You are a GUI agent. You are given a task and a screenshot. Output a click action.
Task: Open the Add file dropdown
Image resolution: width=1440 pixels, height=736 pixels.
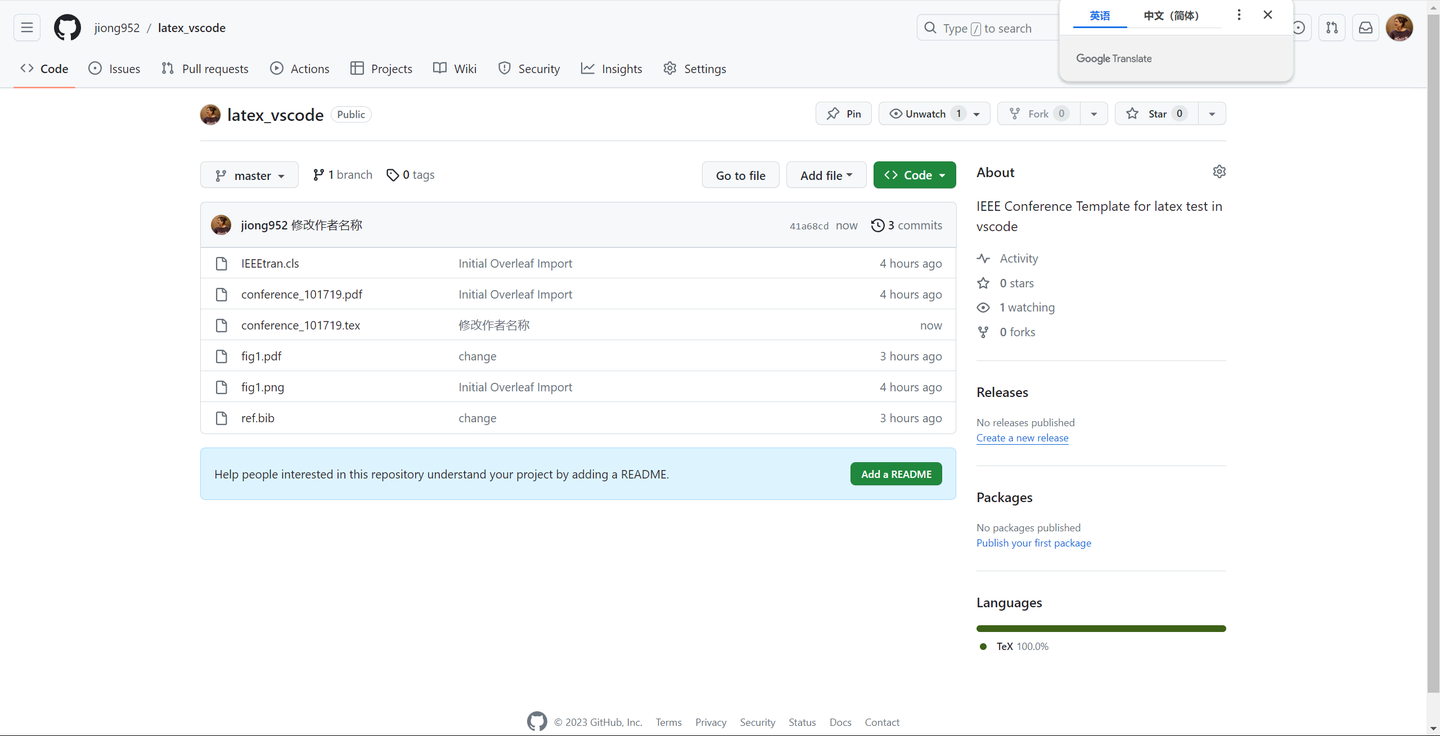pos(826,174)
